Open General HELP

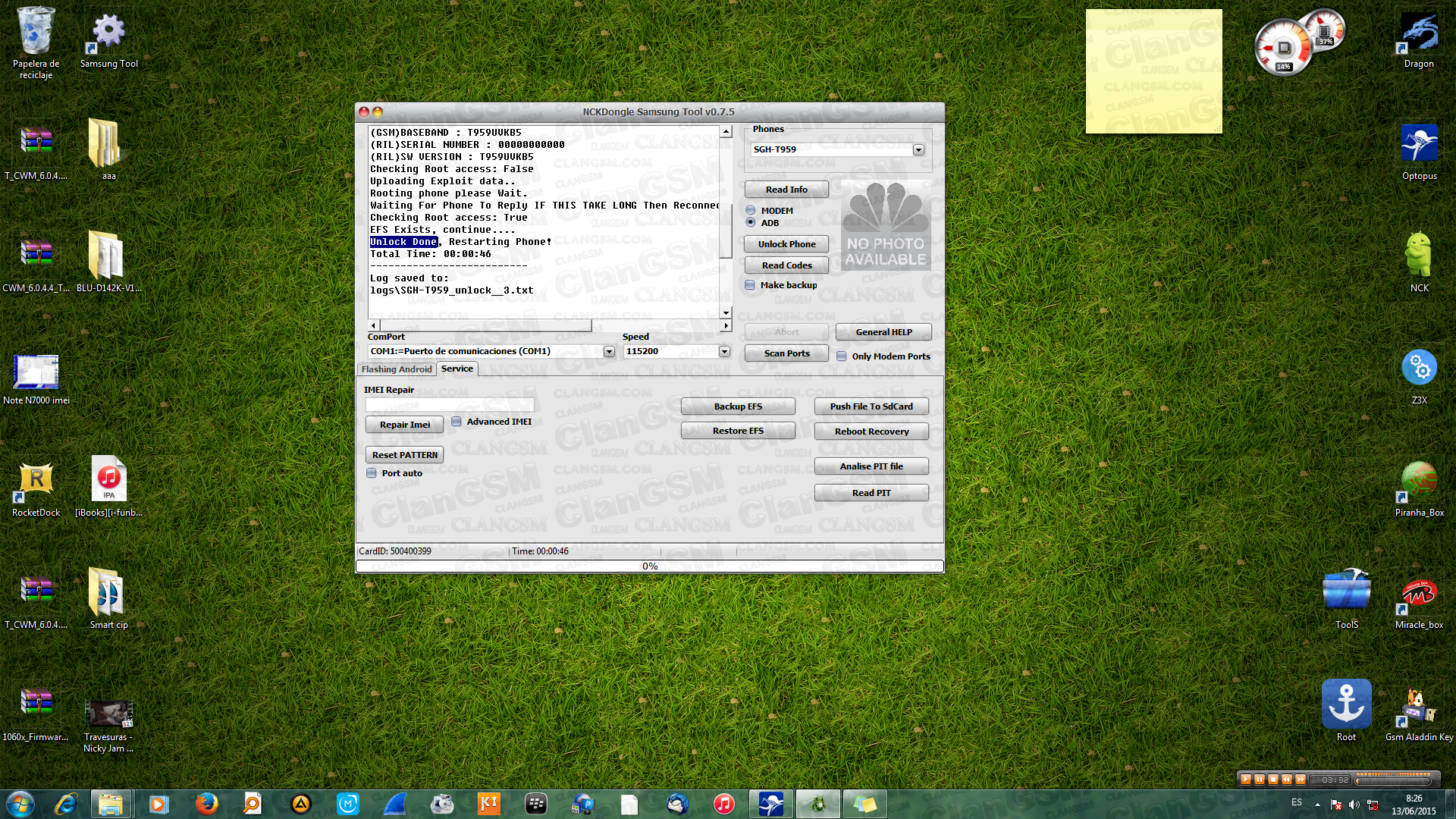[x=883, y=332]
